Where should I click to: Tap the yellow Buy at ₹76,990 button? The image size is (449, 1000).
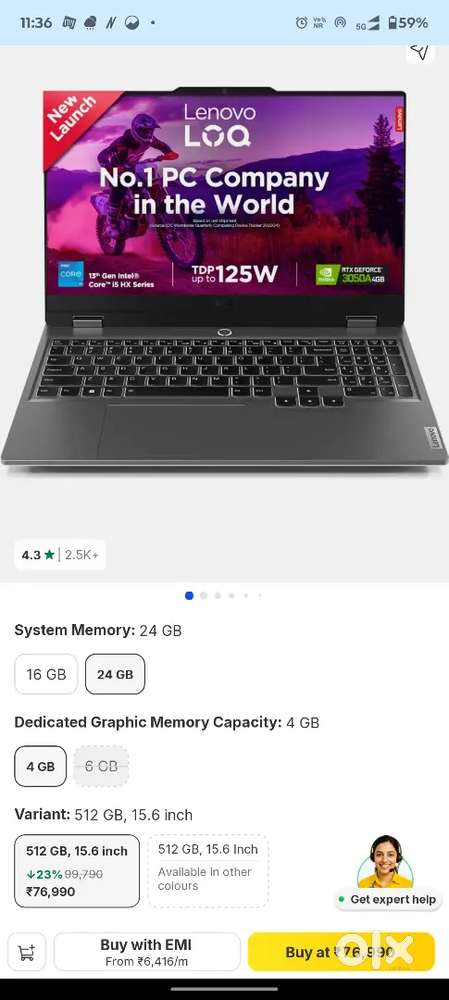pyautogui.click(x=341, y=952)
